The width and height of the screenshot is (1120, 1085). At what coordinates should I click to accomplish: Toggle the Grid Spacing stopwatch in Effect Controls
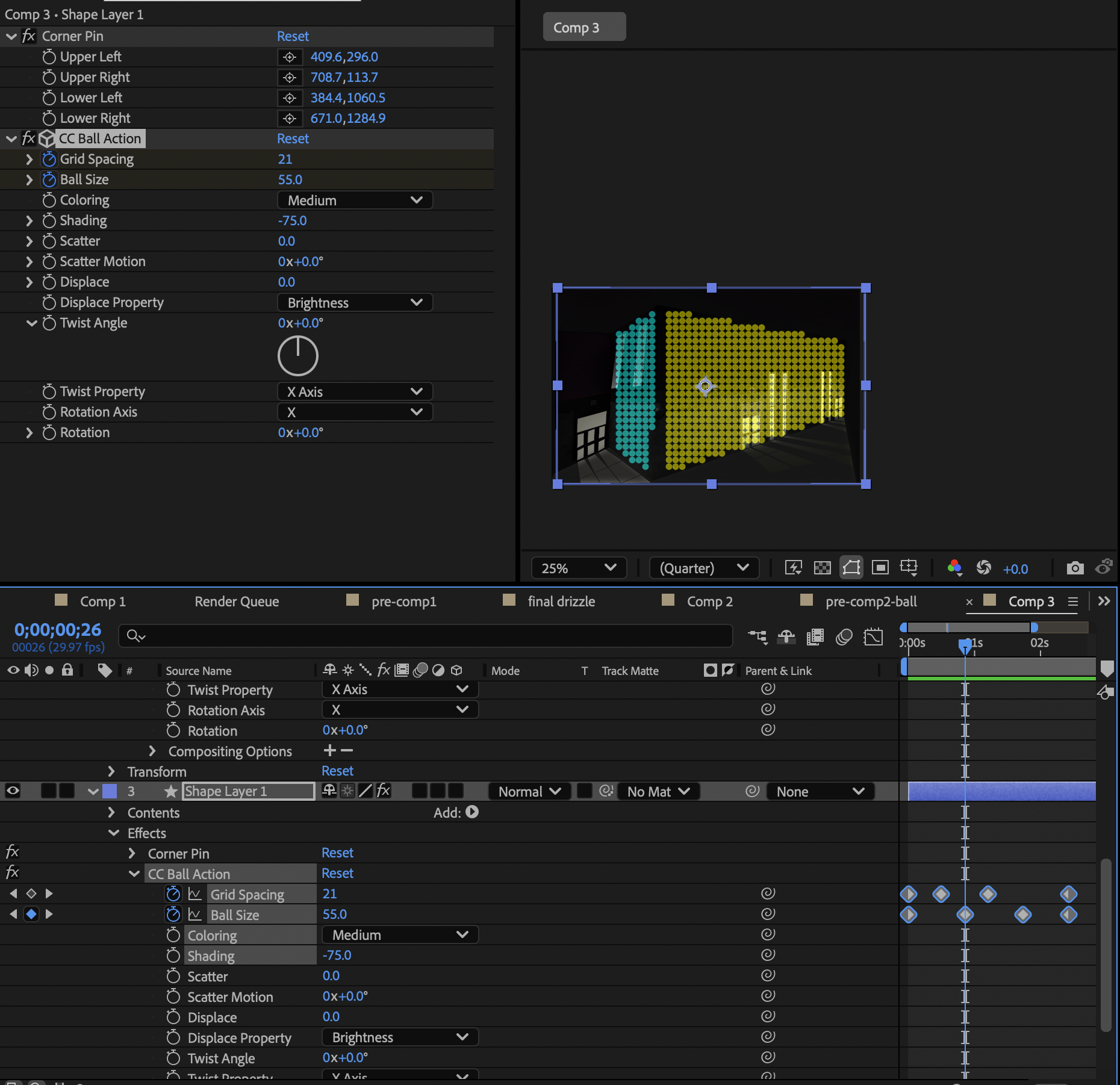(49, 160)
